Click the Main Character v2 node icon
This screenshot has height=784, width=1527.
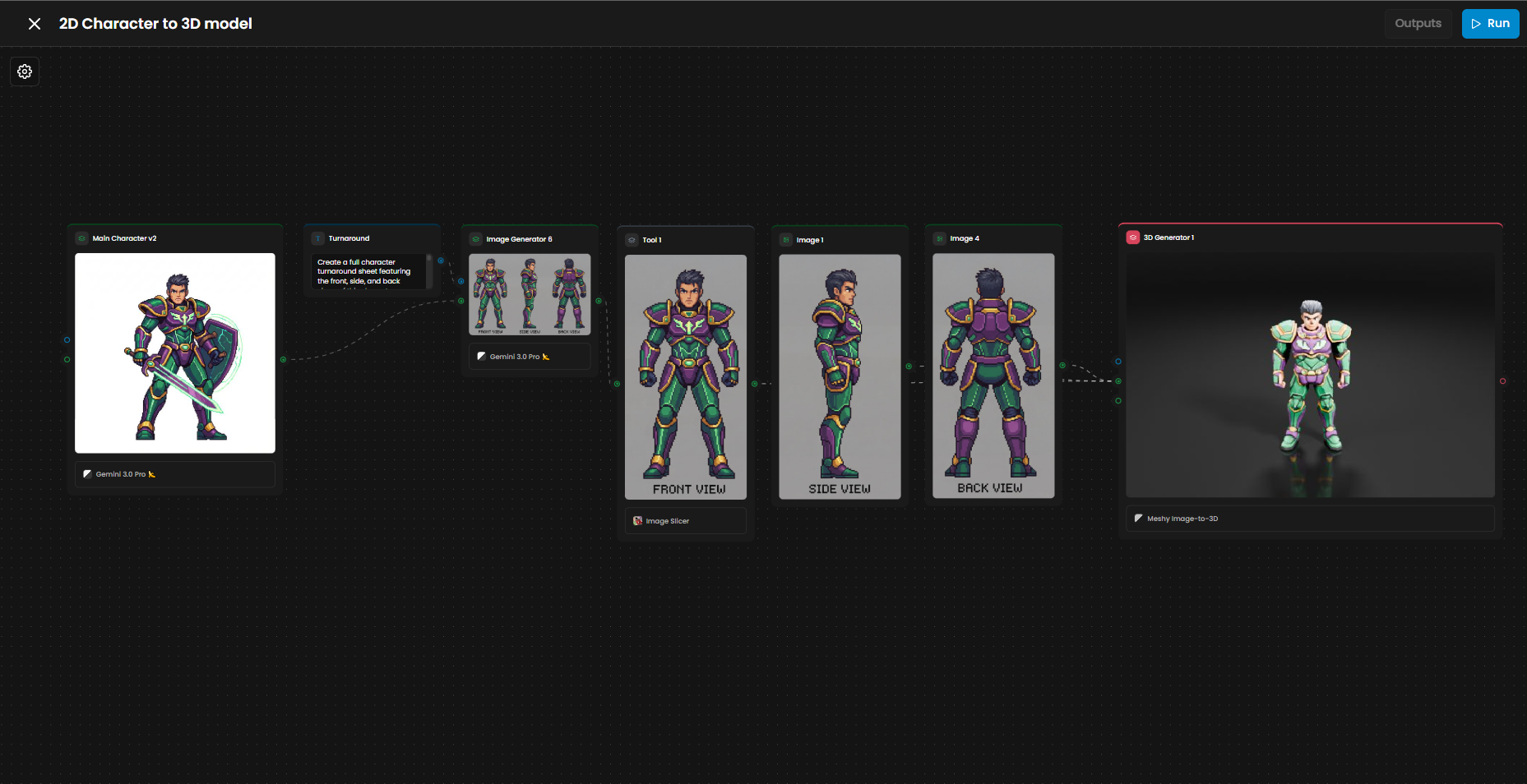(82, 238)
